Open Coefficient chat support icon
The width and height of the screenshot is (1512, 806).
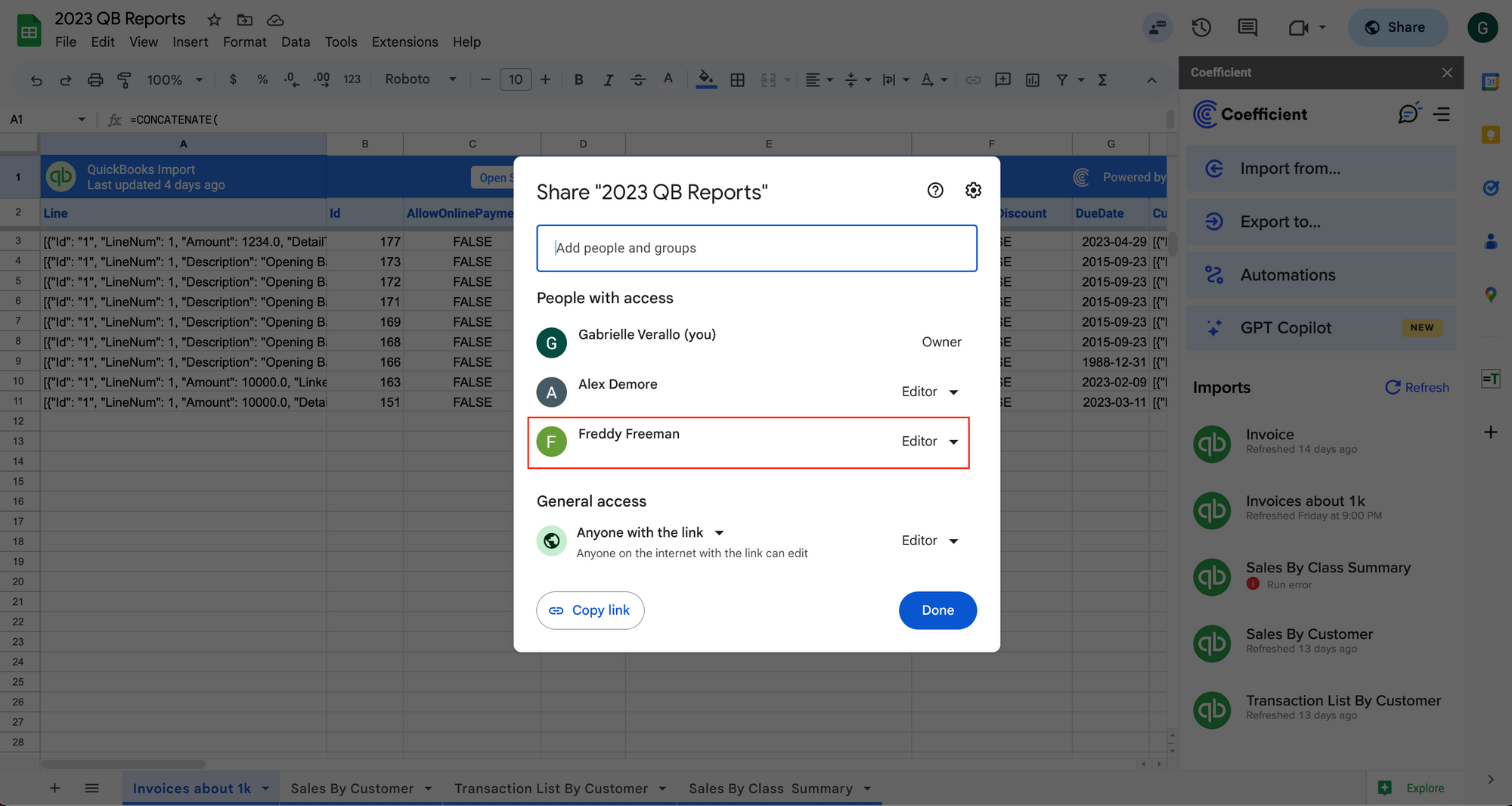point(1408,113)
